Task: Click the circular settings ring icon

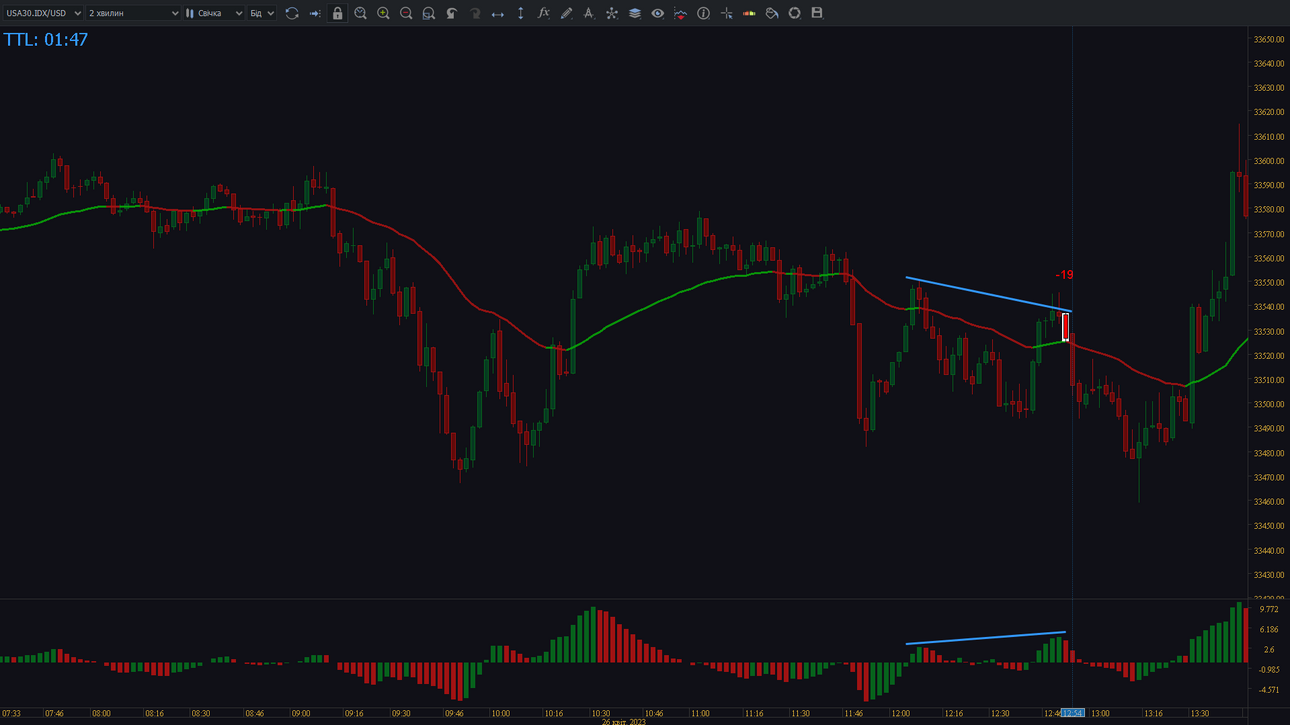Action: click(x=795, y=13)
